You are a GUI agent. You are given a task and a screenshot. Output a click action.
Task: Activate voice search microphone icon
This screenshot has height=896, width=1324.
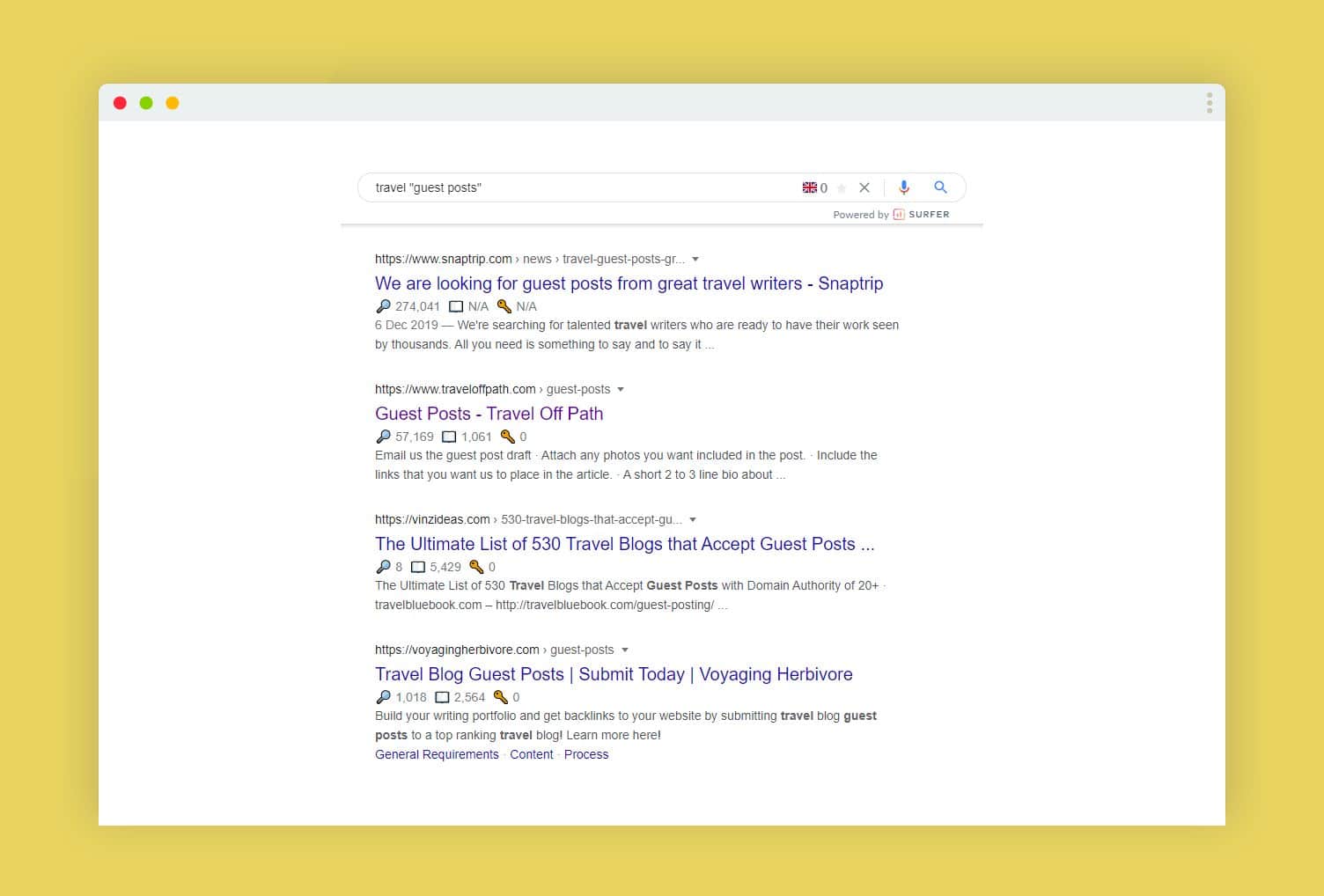coord(904,187)
